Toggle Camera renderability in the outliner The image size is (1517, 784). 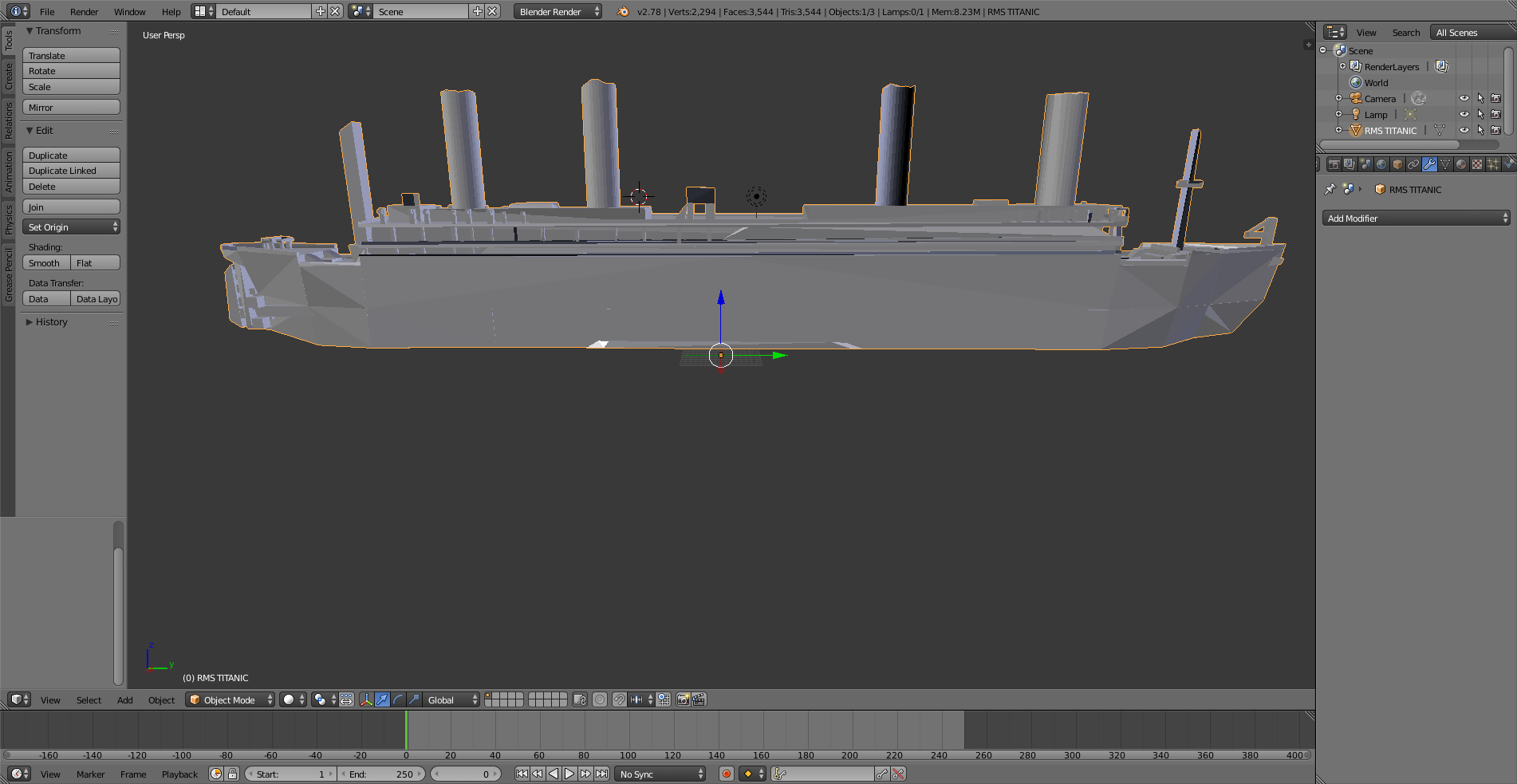coord(1496,98)
